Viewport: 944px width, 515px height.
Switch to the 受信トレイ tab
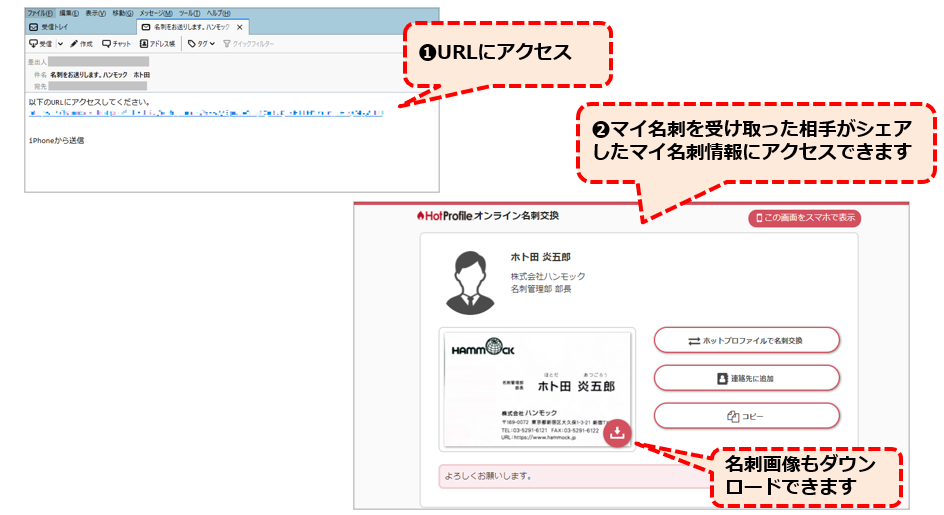(81, 27)
